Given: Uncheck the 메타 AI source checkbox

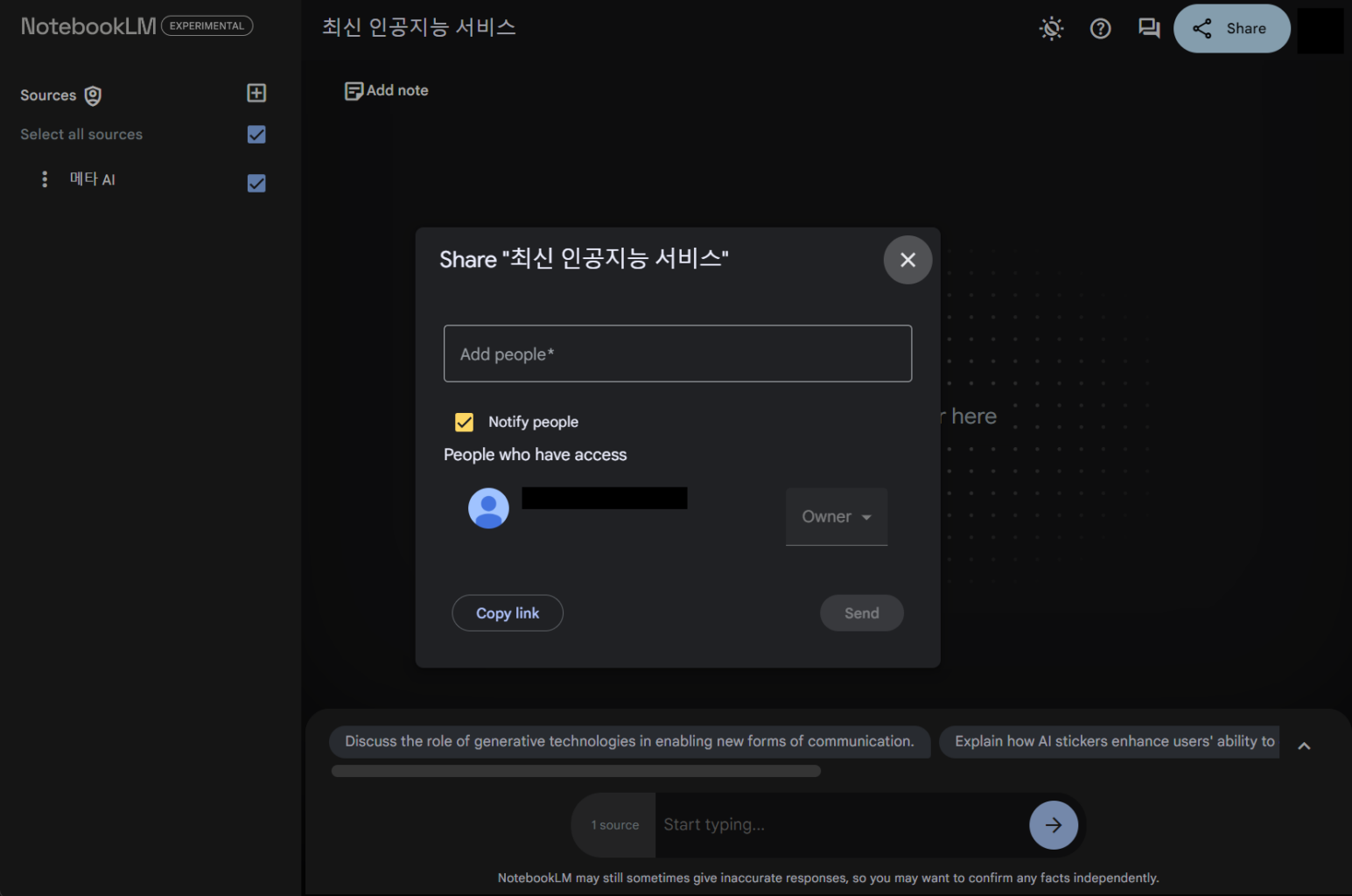Looking at the screenshot, I should click(256, 183).
